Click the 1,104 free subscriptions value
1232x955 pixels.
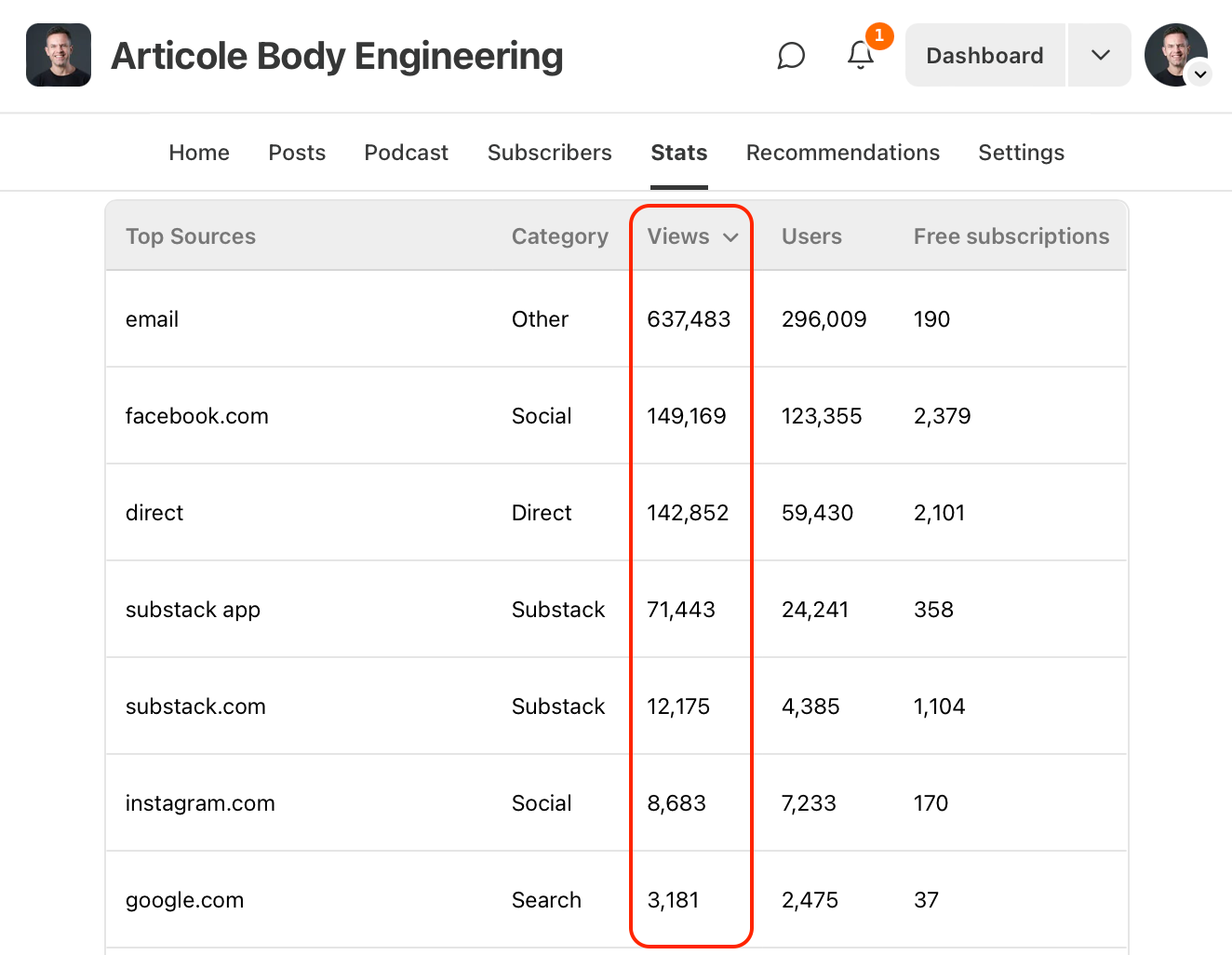939,706
